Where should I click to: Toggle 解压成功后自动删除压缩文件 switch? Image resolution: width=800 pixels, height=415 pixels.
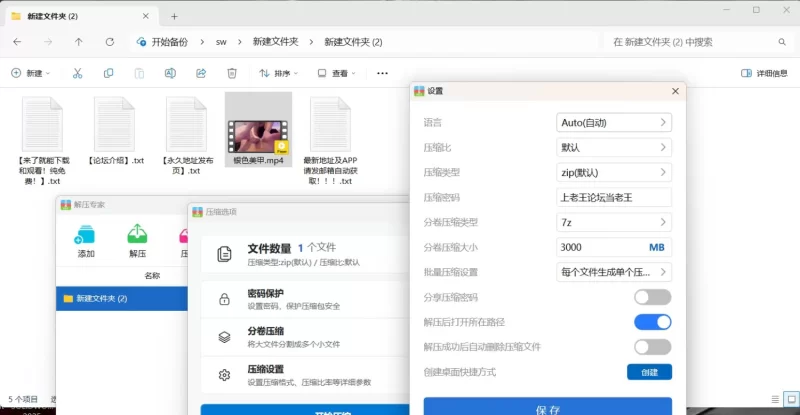click(x=653, y=347)
